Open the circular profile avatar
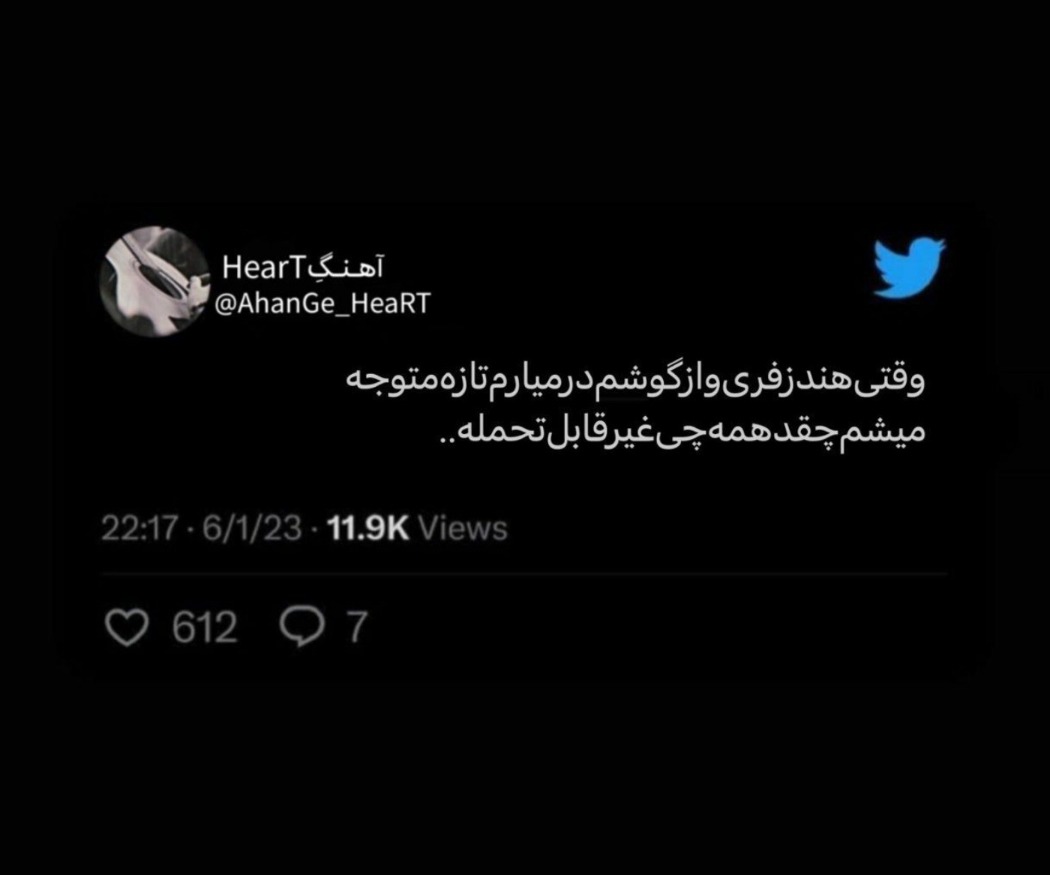Viewport: 1050px width, 875px height. click(155, 281)
